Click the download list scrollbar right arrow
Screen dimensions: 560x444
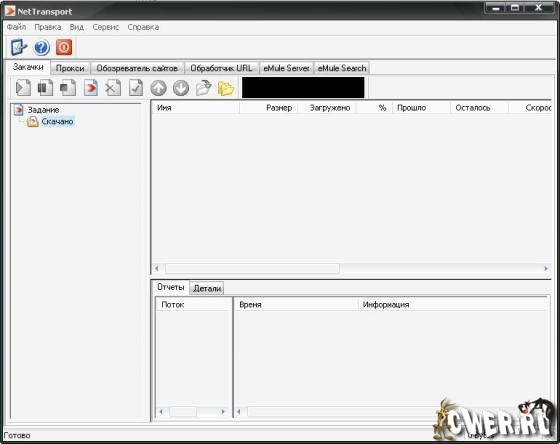[x=546, y=268]
